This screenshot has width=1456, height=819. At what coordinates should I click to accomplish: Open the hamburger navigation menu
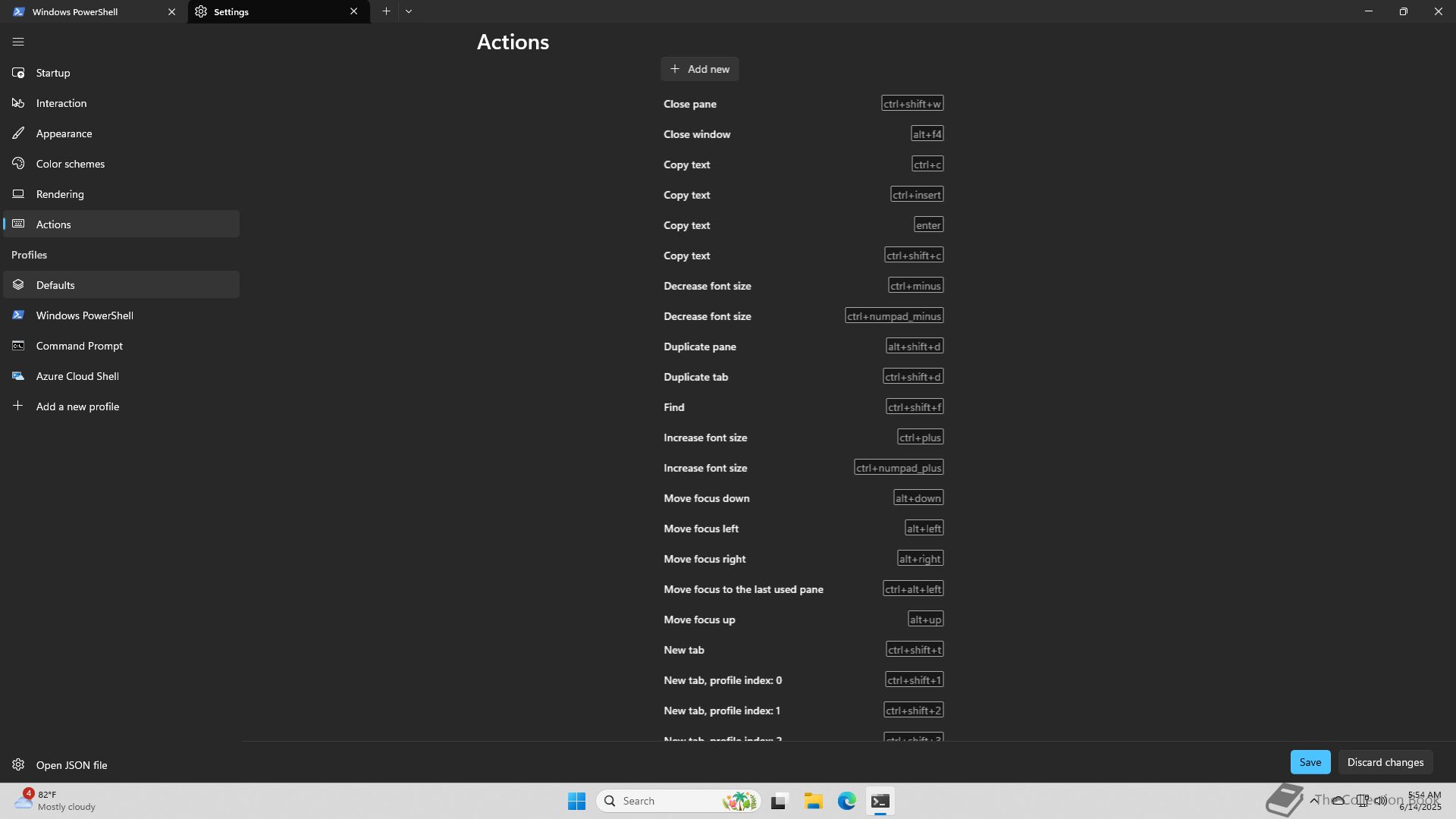18,42
